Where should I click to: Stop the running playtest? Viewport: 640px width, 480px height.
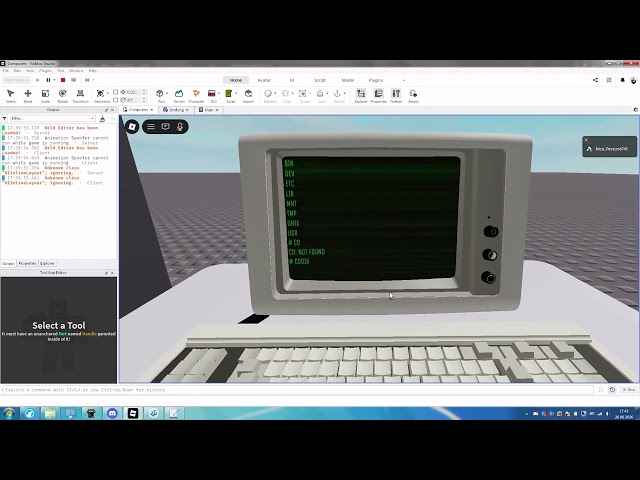(63, 80)
